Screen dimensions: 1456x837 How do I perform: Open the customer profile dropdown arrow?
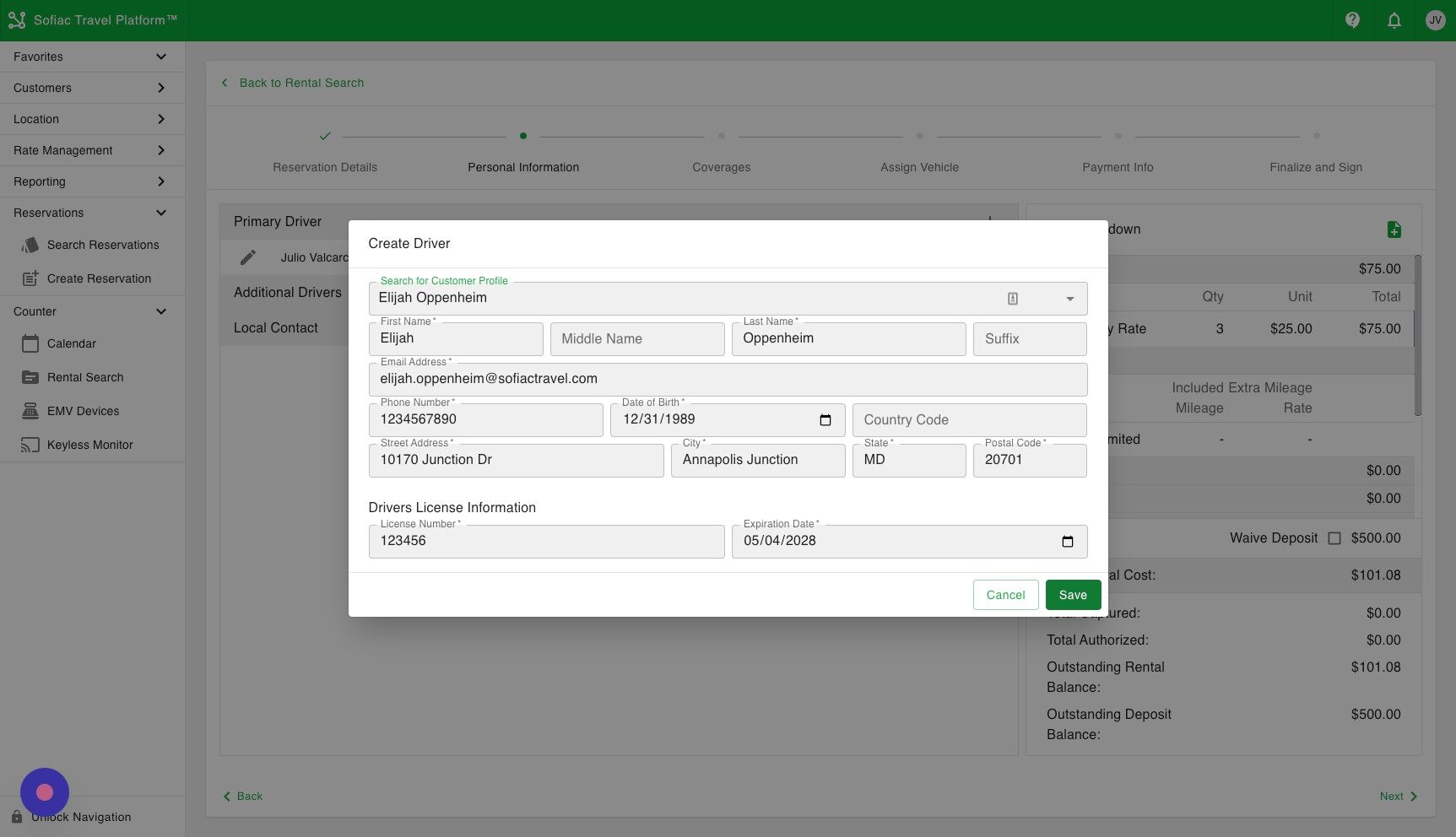[x=1069, y=298]
